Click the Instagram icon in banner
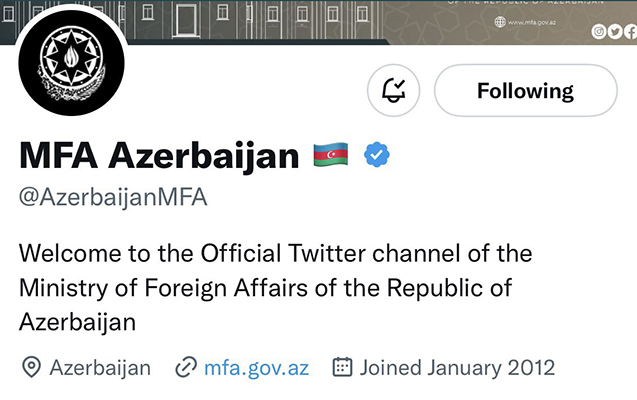 pos(599,31)
